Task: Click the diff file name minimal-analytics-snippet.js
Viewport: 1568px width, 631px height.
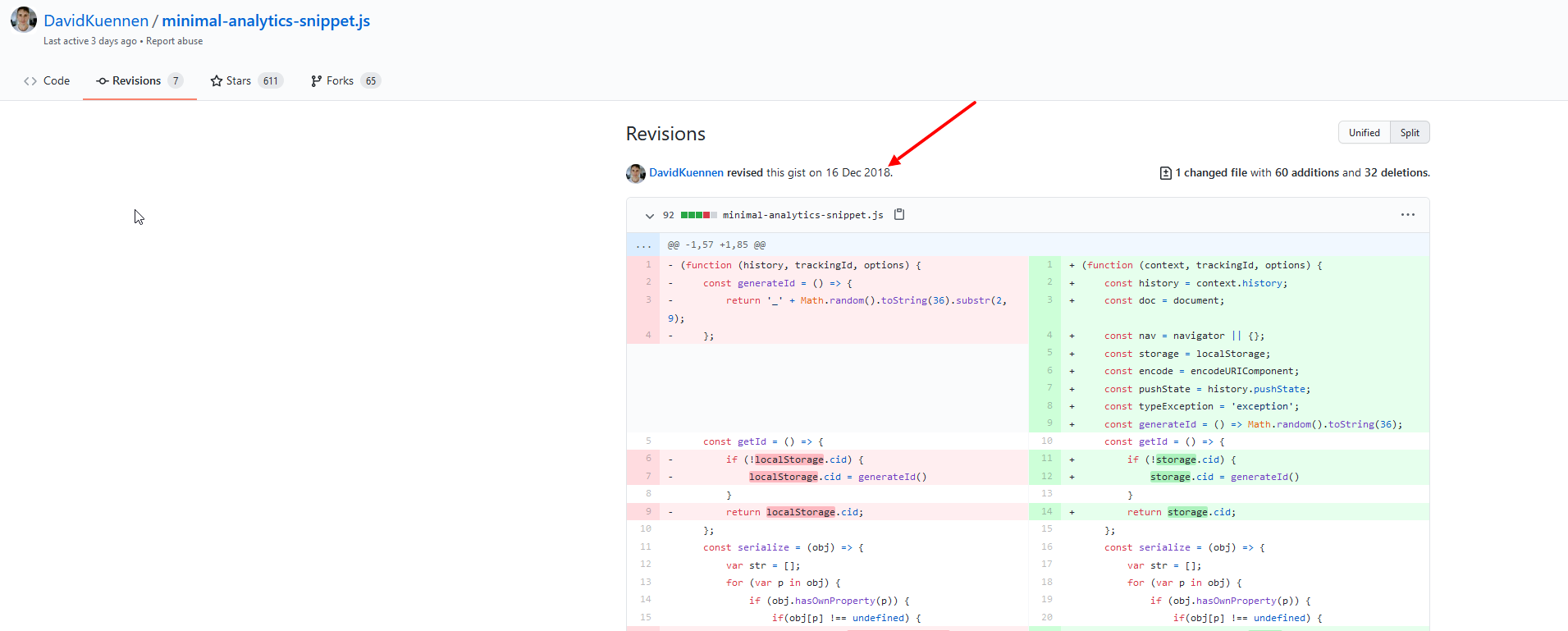Action: pos(802,215)
